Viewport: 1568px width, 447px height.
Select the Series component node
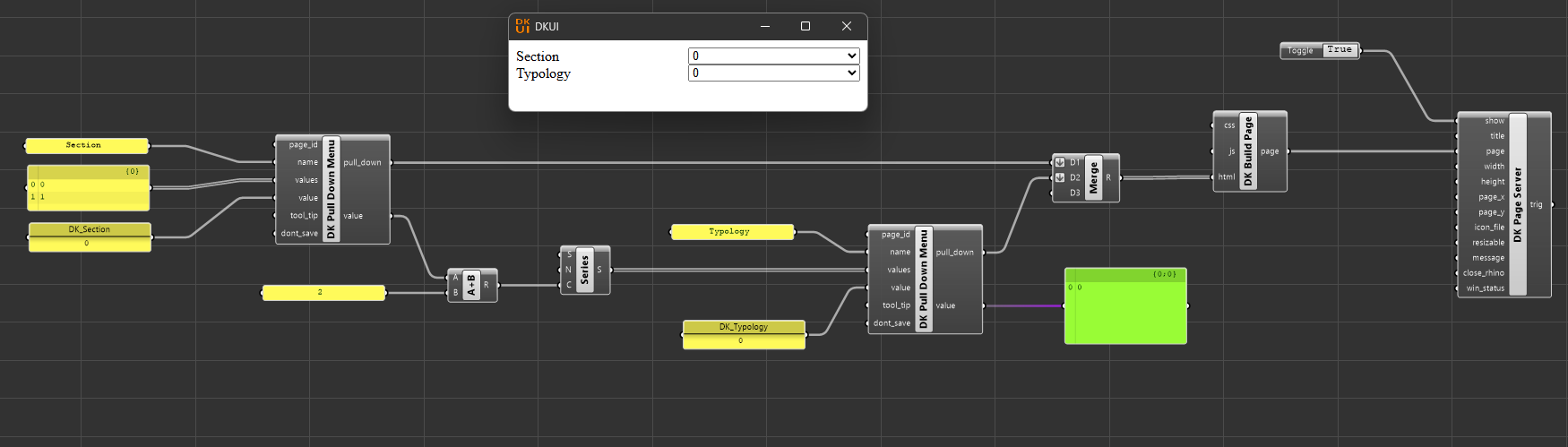tap(585, 270)
